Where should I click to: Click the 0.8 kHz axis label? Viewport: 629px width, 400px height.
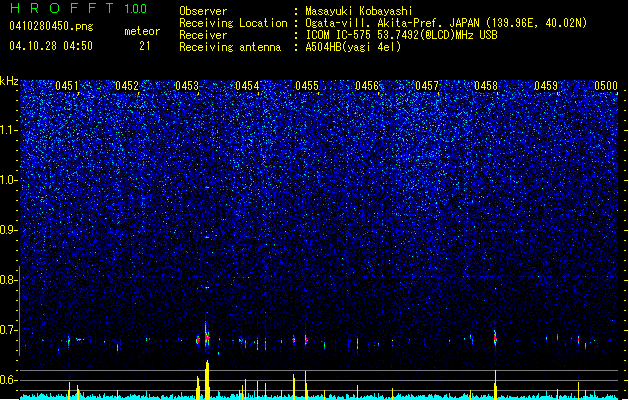[8, 280]
